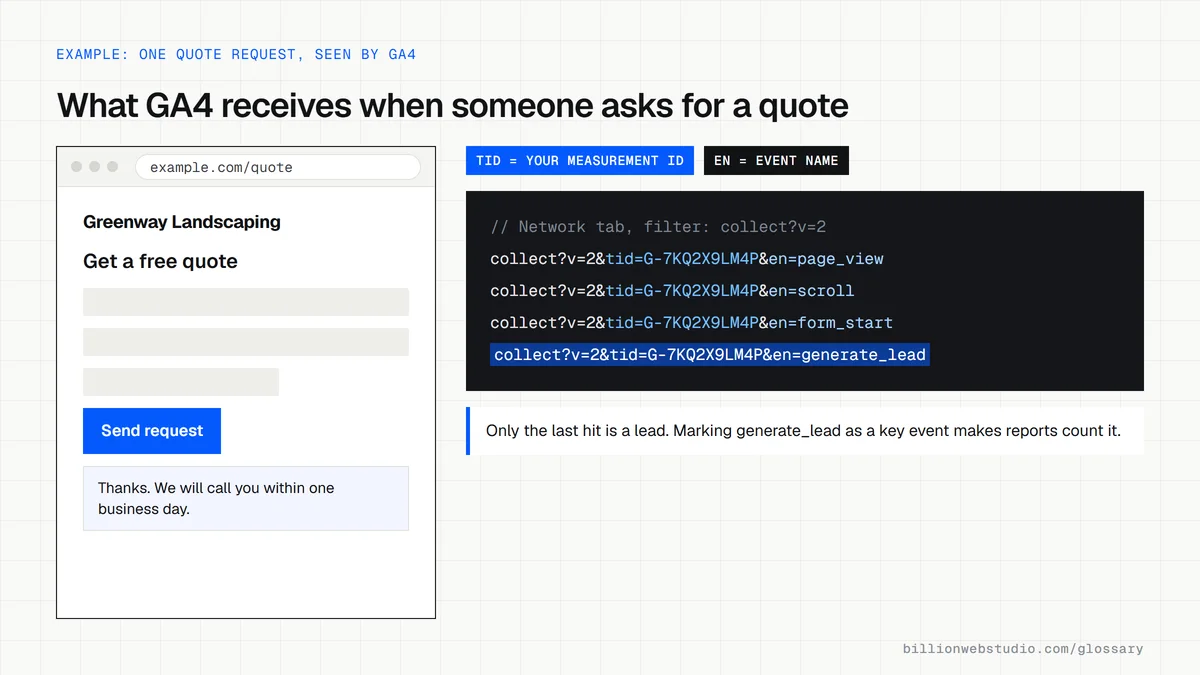1200x675 pixels.
Task: Click the EN = EVENT NAME label
Action: coord(776,161)
